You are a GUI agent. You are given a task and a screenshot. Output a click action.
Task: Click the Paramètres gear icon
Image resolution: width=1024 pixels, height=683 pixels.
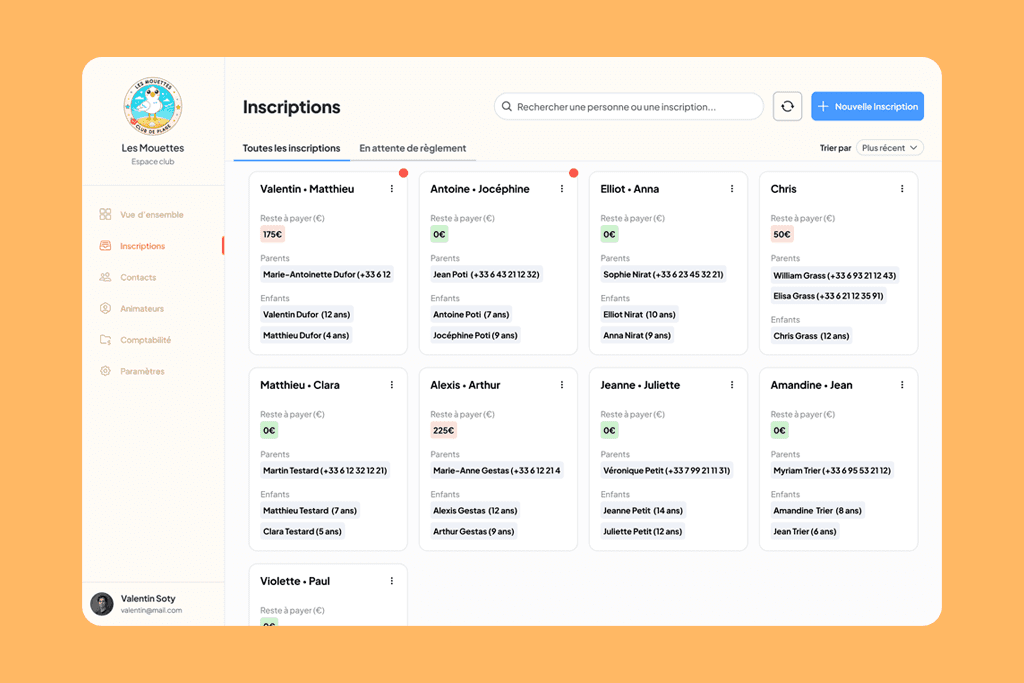105,371
